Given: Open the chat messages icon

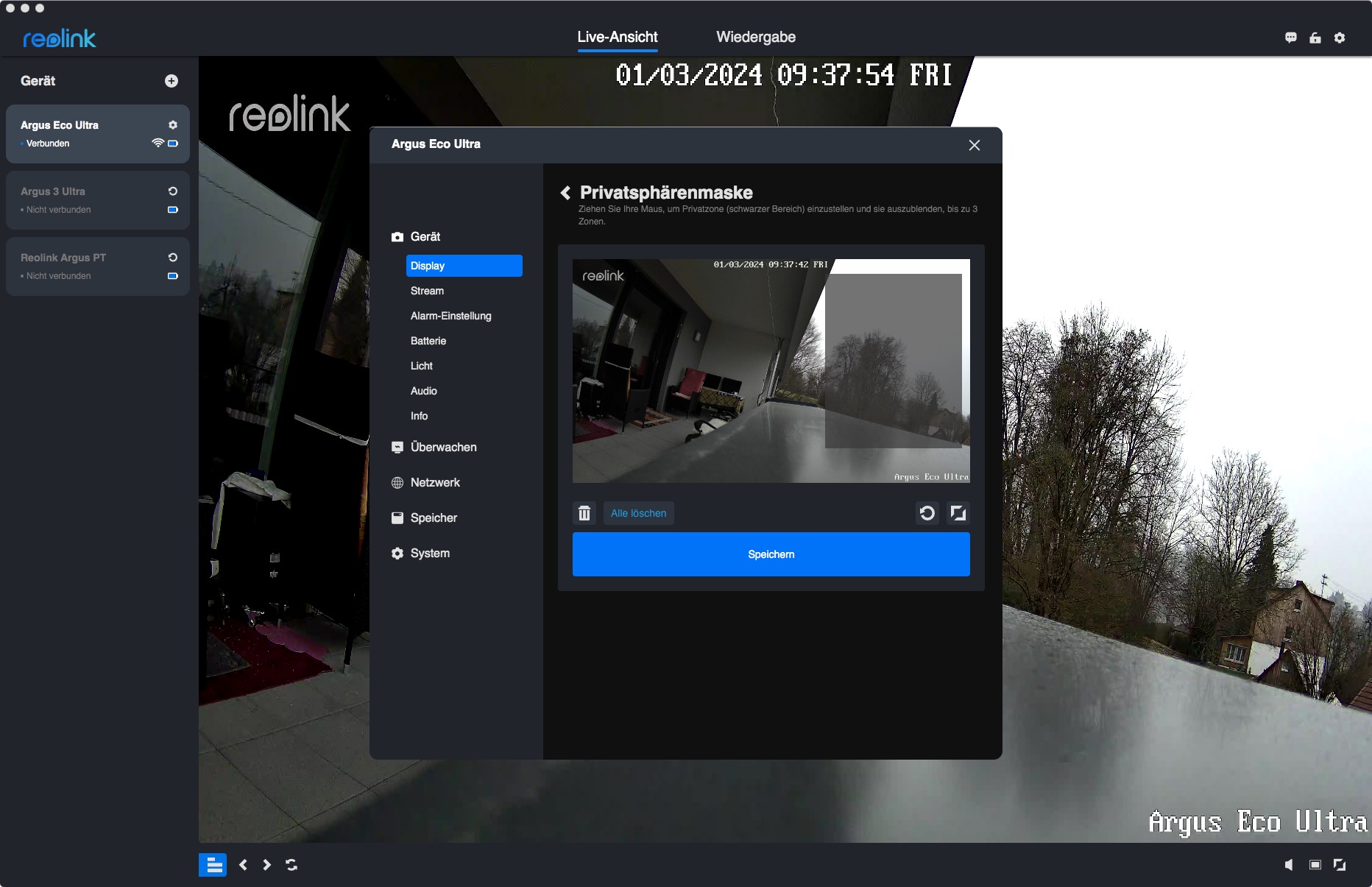Looking at the screenshot, I should tap(1291, 38).
